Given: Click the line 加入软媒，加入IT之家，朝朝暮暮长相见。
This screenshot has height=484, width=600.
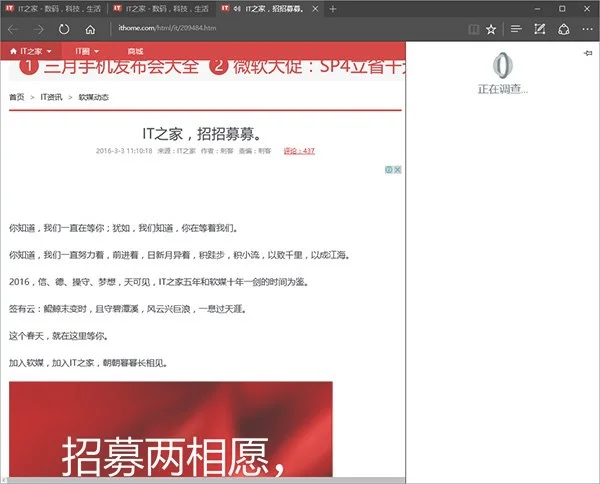Looking at the screenshot, I should click(88, 363).
